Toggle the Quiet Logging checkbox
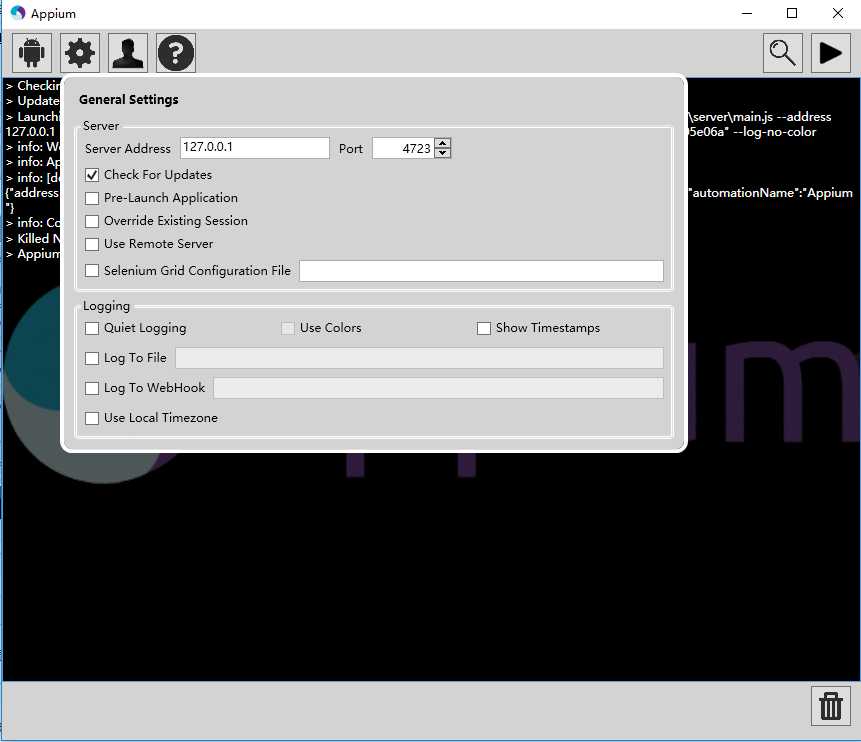Image resolution: width=861 pixels, height=742 pixels. (92, 328)
